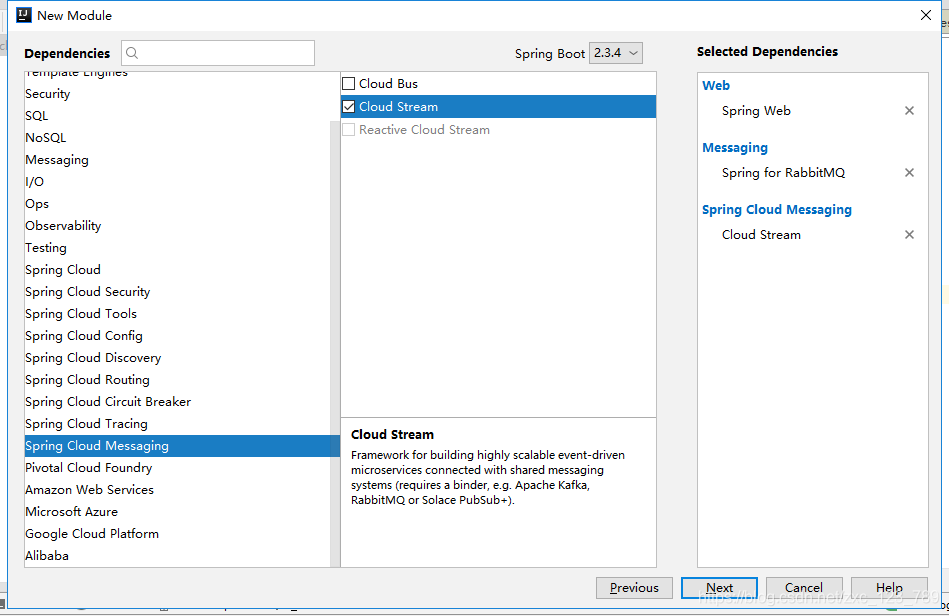Proceed with the Next button

[x=719, y=588]
